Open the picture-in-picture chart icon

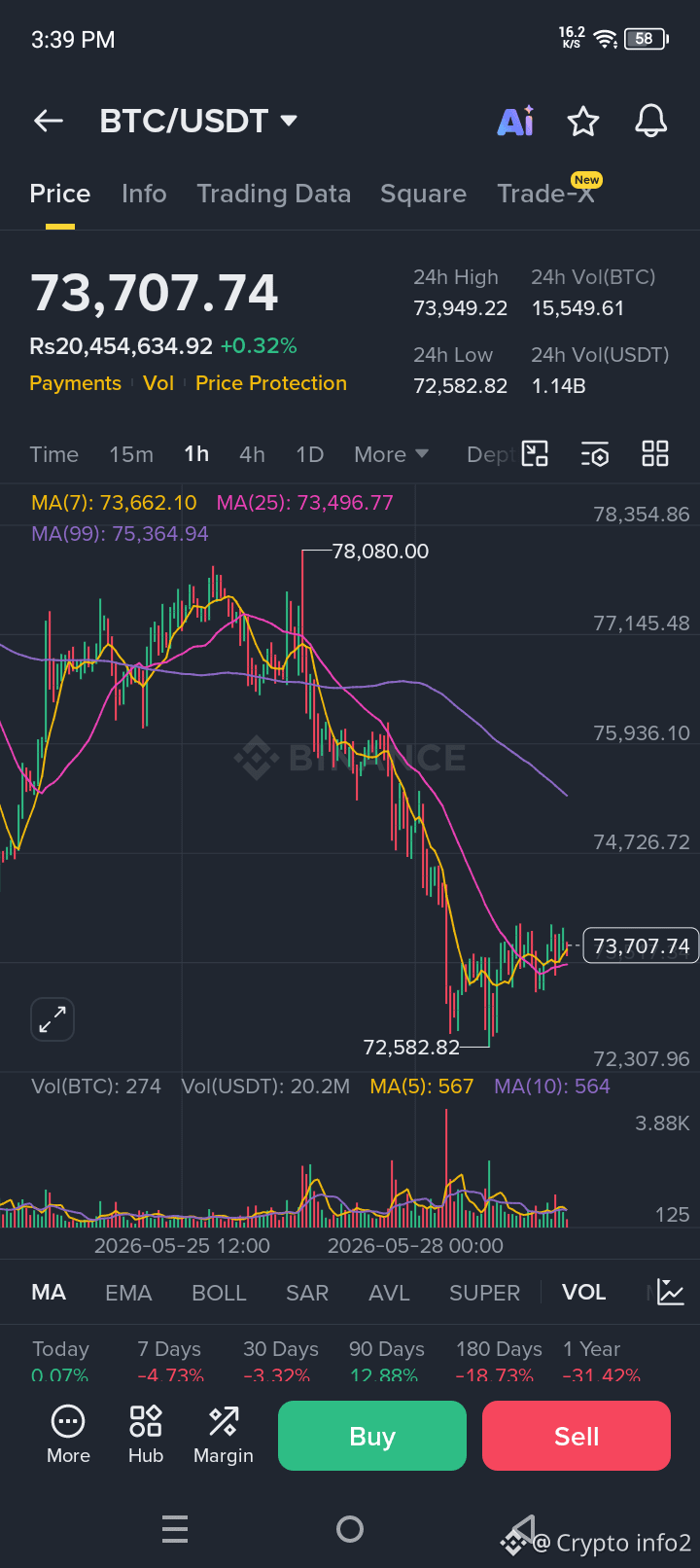[535, 453]
